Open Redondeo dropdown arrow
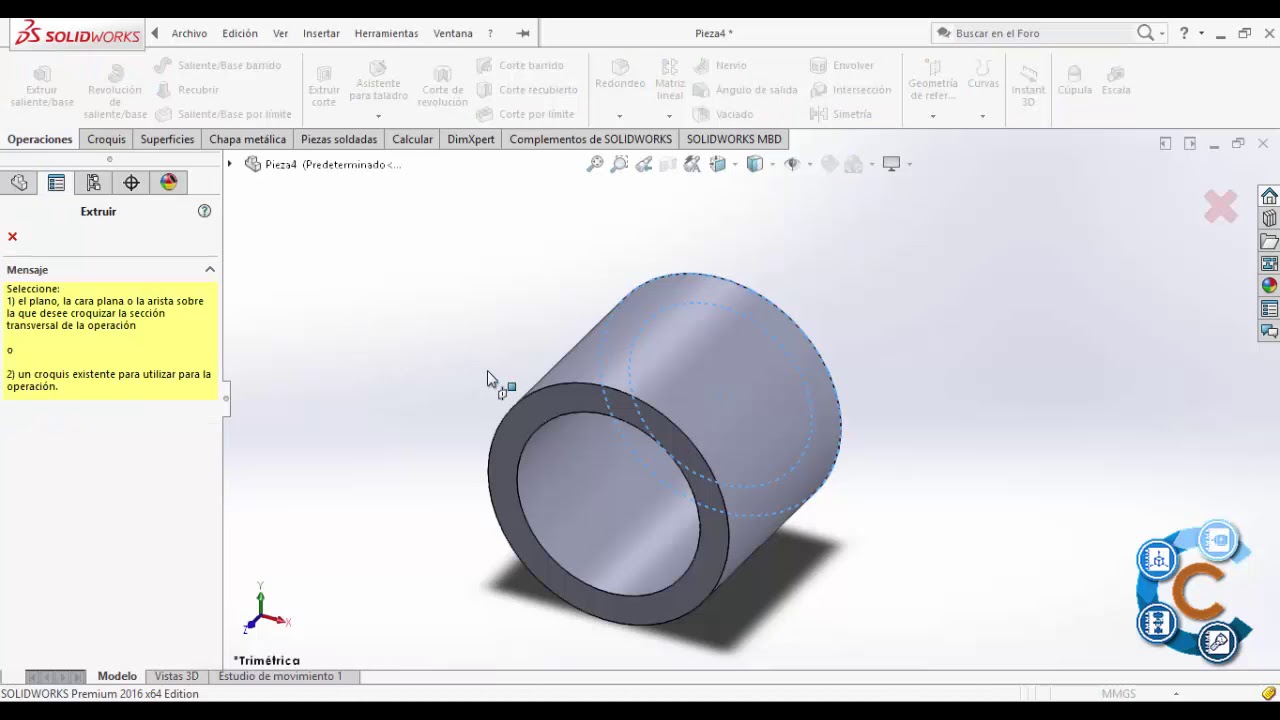Screen dimensions: 1280x720 pyautogui.click(x=620, y=115)
